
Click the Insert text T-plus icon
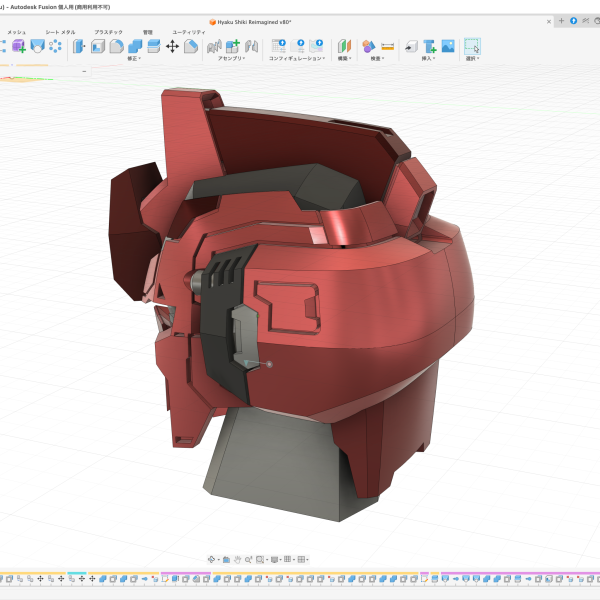[430, 47]
